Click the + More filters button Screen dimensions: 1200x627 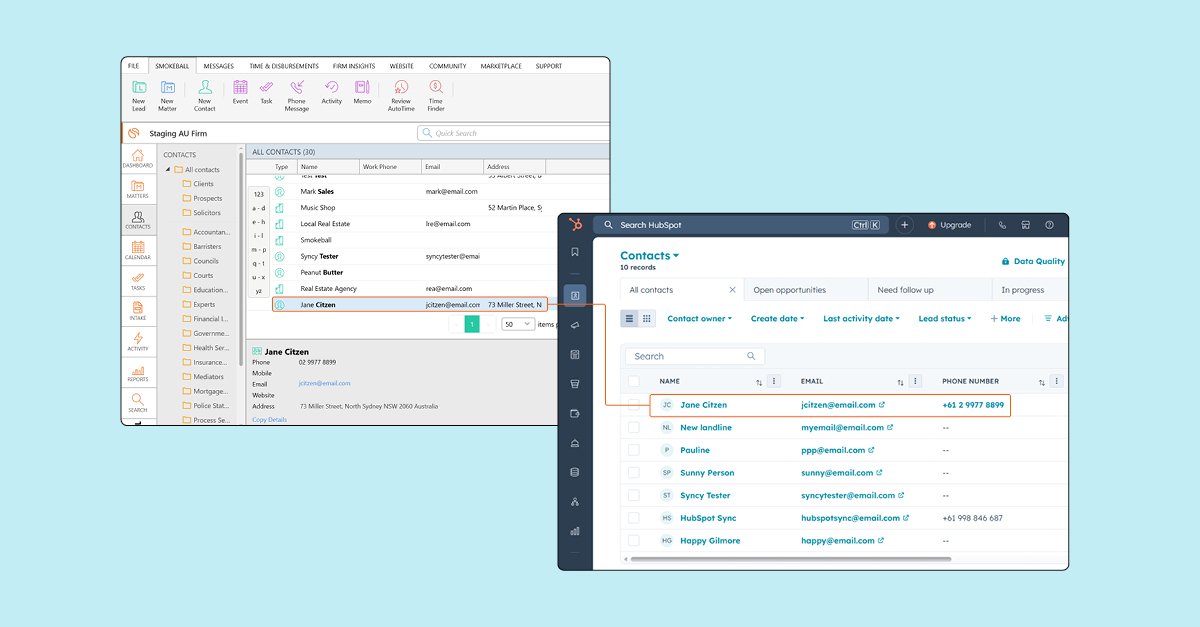[1005, 319]
